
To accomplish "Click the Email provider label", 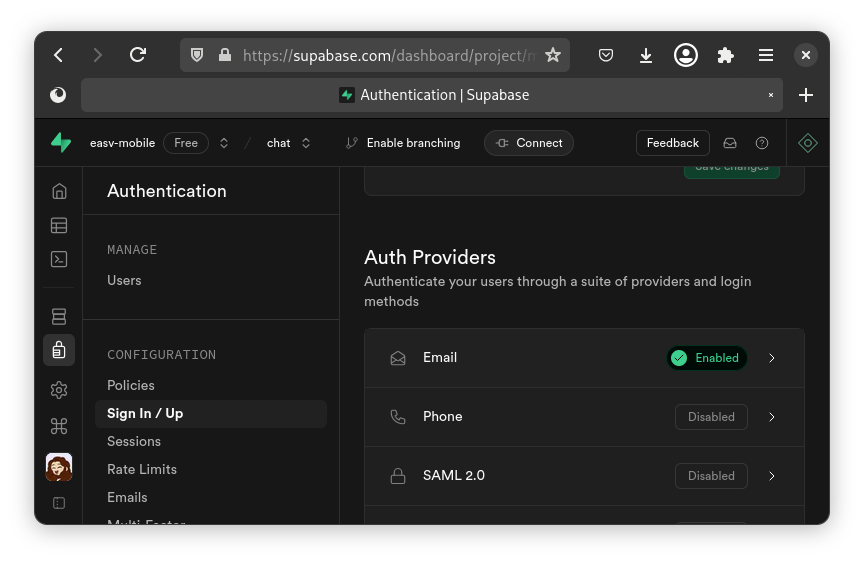I will (440, 358).
